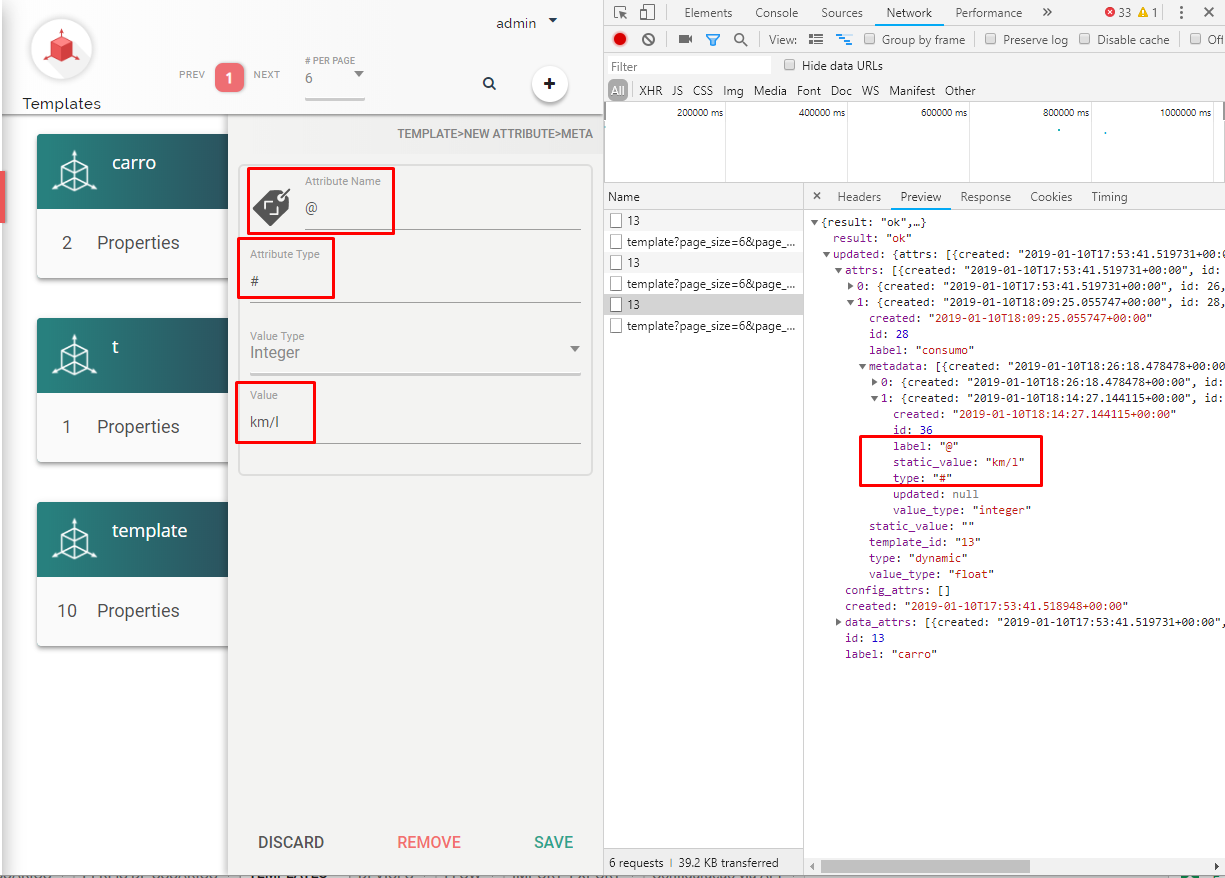Screen dimensions: 1225x878
Task: Click the horizontal scrollbar in the Preview pane
Action: (x=925, y=866)
